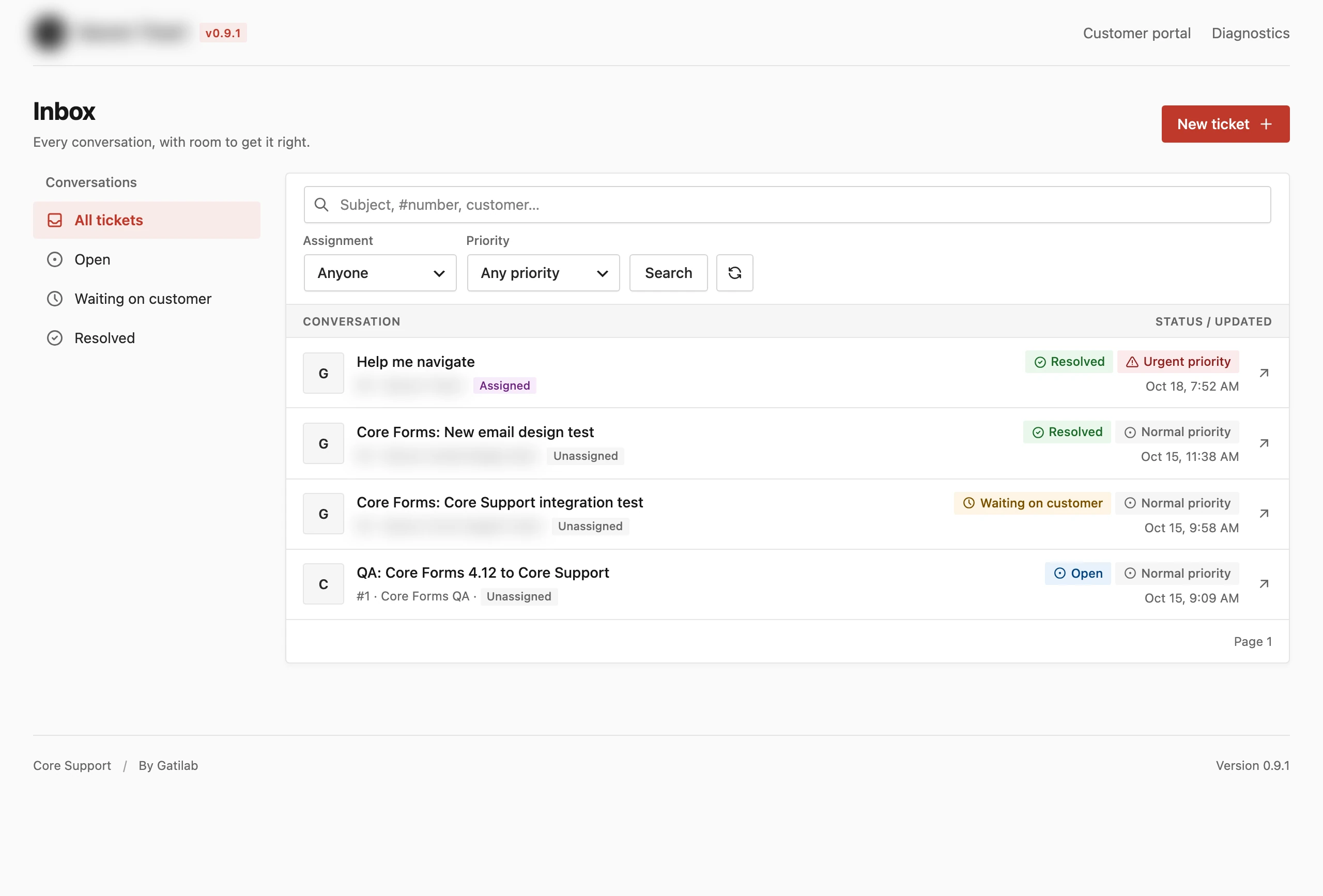The height and width of the screenshot is (896, 1323).
Task: Open Core Forms: Core Support integration test
Action: click(x=500, y=502)
